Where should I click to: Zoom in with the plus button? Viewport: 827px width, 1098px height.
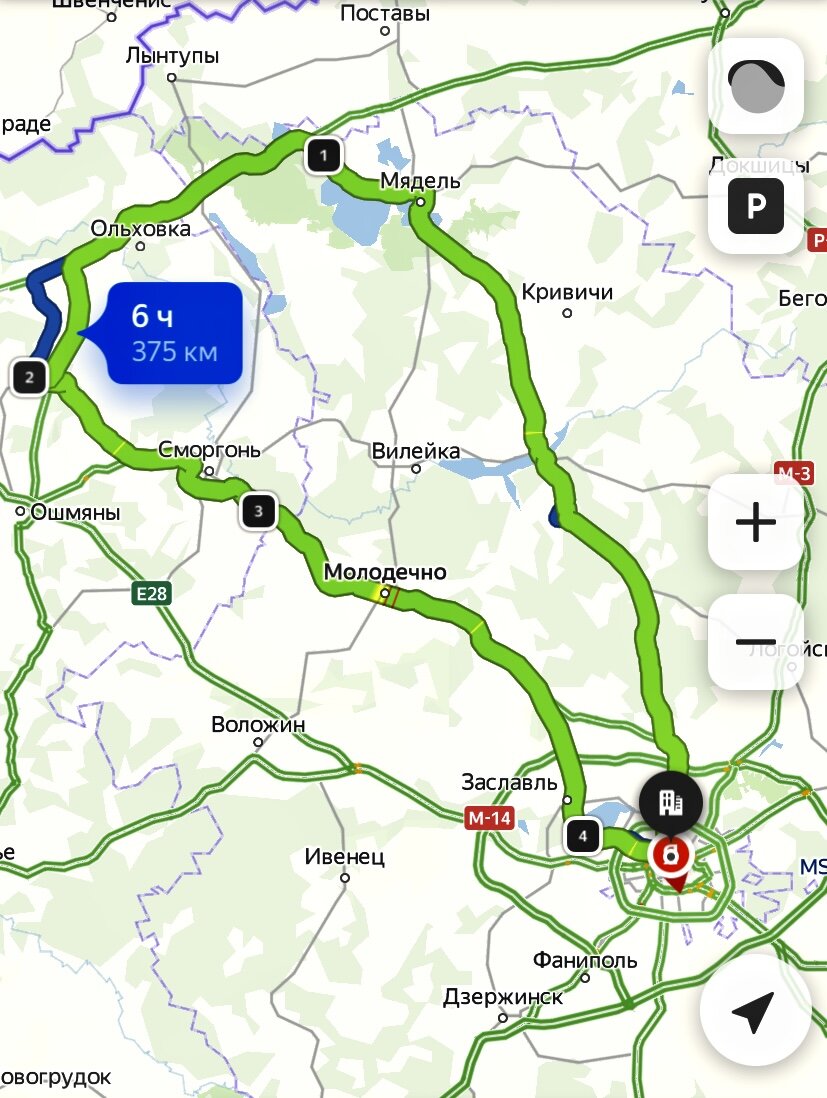pos(756,522)
